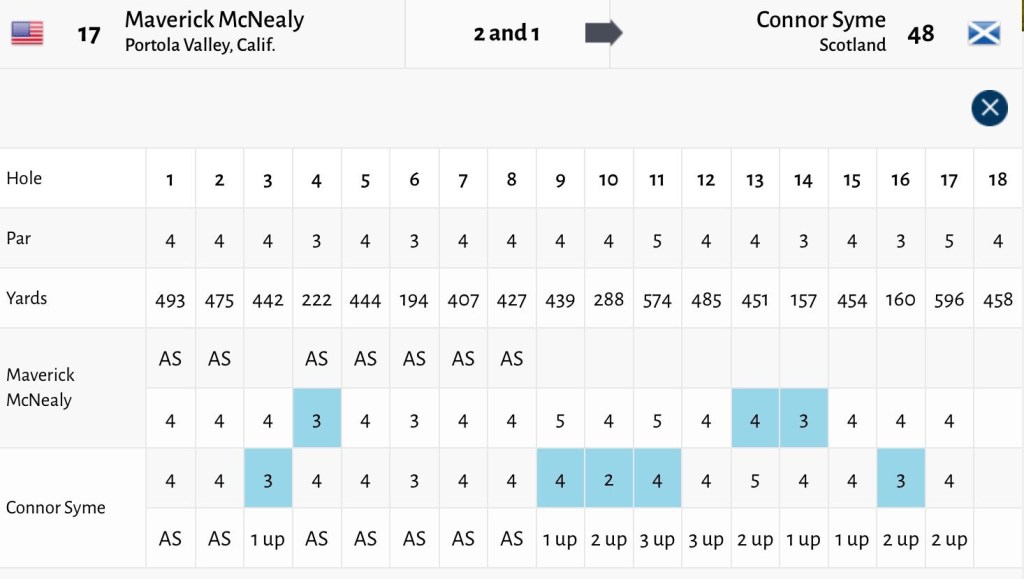Click the Scotland flag icon
Viewport: 1024px width, 579px height.
point(984,33)
